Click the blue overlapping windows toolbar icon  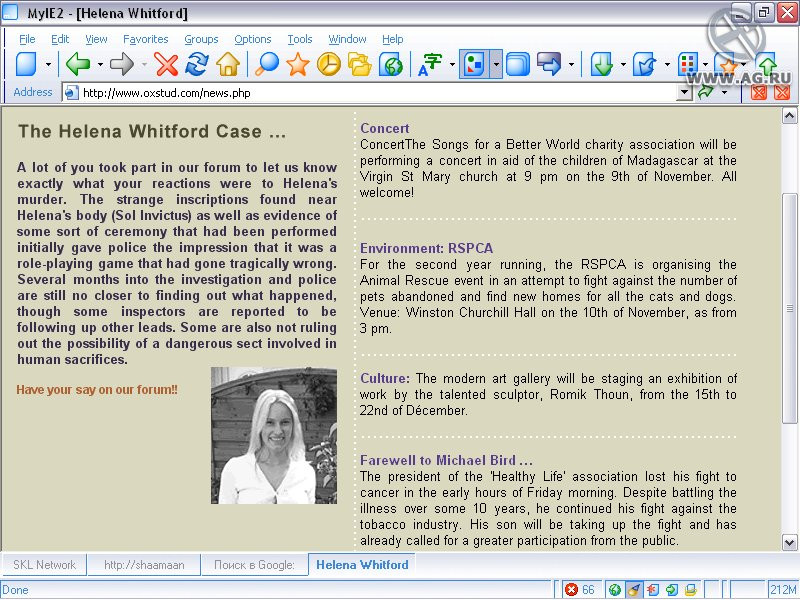(x=518, y=64)
